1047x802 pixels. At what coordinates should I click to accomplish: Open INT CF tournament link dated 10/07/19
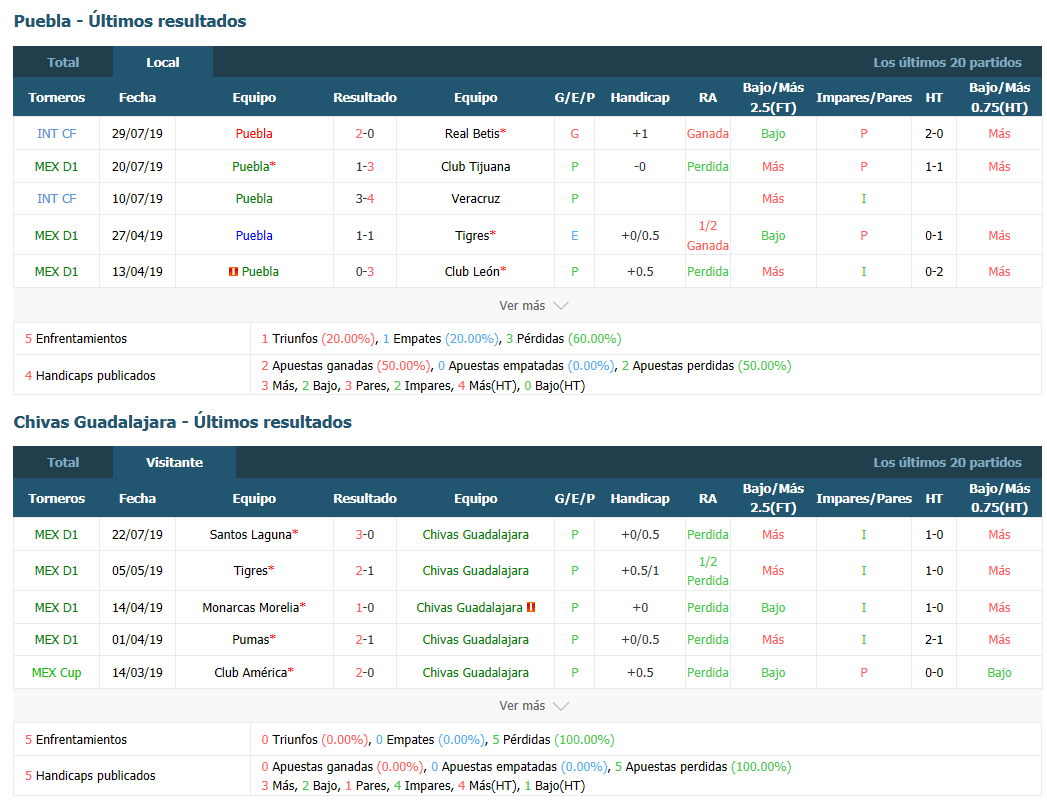tap(57, 198)
